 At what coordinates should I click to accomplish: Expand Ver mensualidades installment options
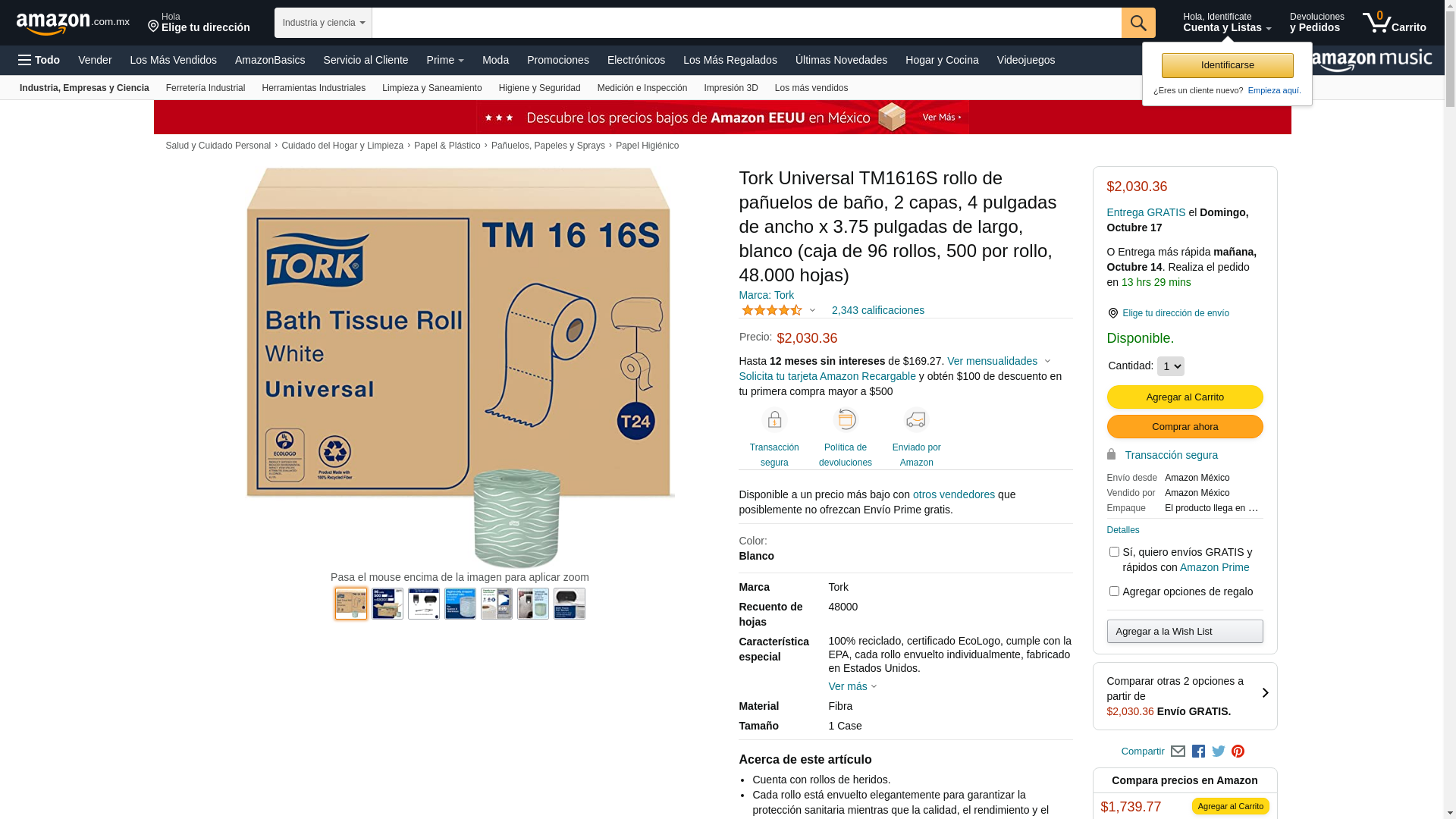998,361
